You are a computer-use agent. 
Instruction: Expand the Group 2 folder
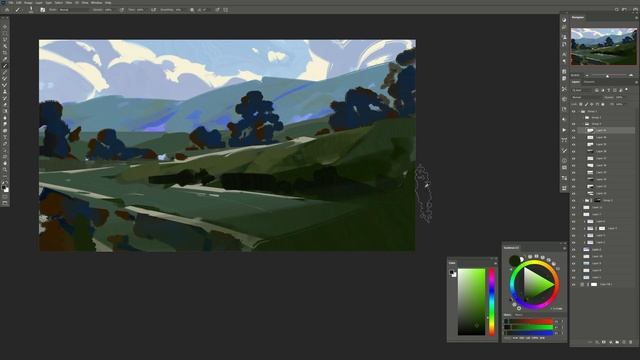point(583,118)
